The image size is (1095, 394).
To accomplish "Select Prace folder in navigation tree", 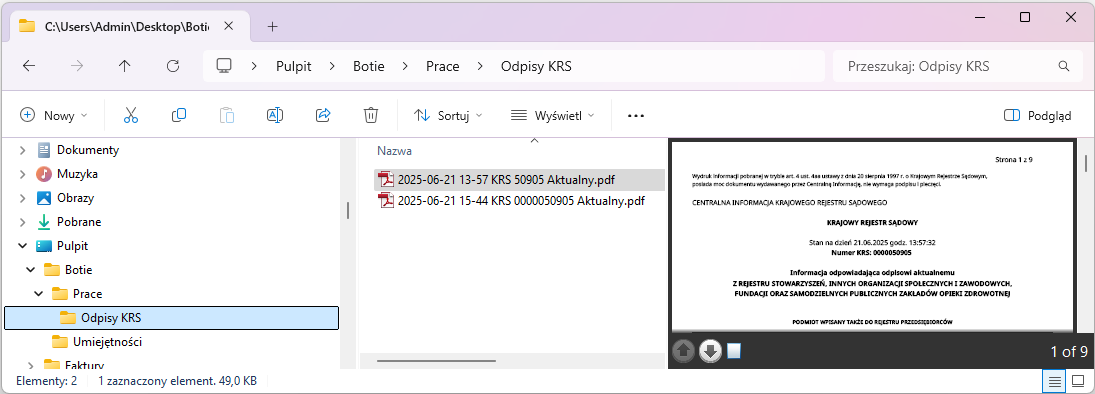I will (87, 293).
